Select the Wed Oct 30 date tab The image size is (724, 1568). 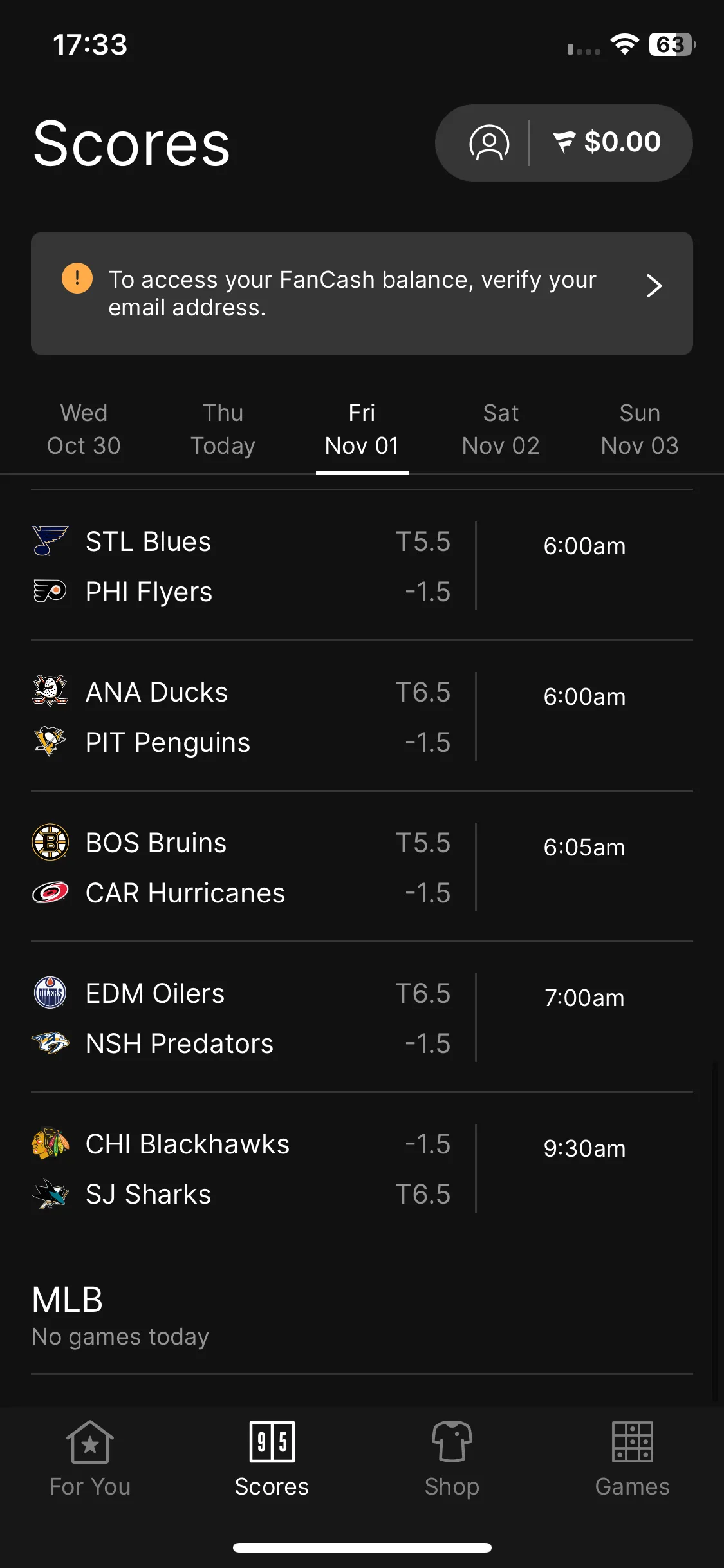(x=84, y=429)
